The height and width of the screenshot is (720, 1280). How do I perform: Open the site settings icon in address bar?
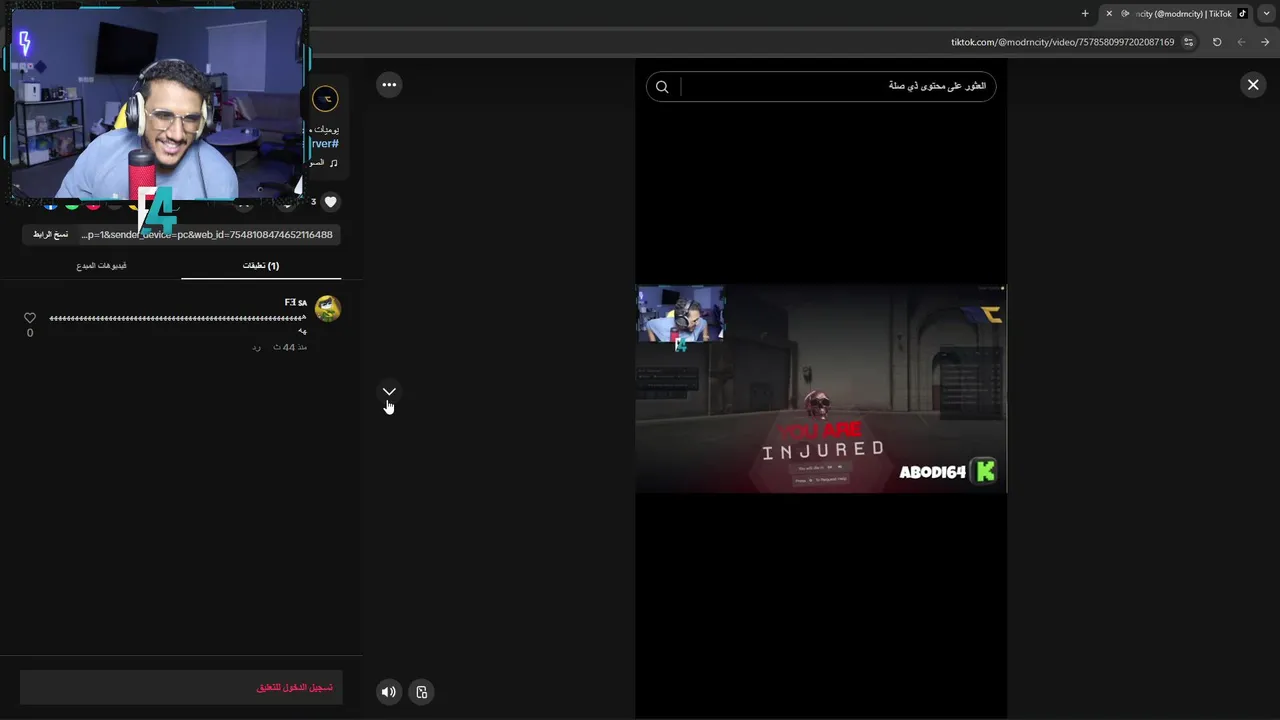tap(1188, 42)
